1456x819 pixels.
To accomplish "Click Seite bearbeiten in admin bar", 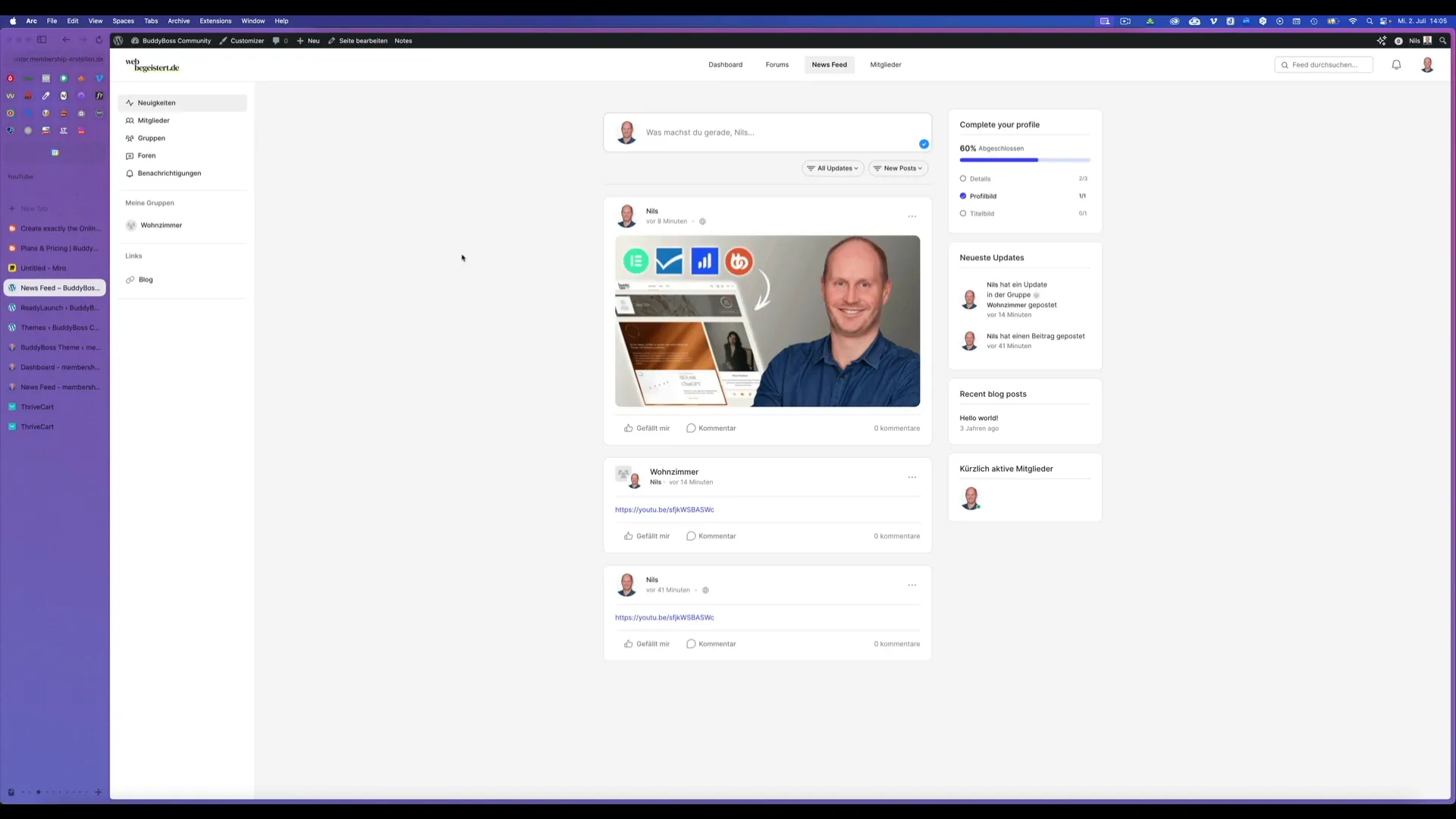I will pos(358,41).
